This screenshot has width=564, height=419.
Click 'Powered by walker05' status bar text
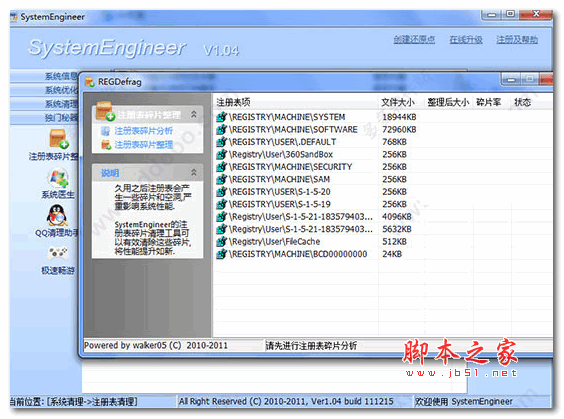(x=155, y=345)
